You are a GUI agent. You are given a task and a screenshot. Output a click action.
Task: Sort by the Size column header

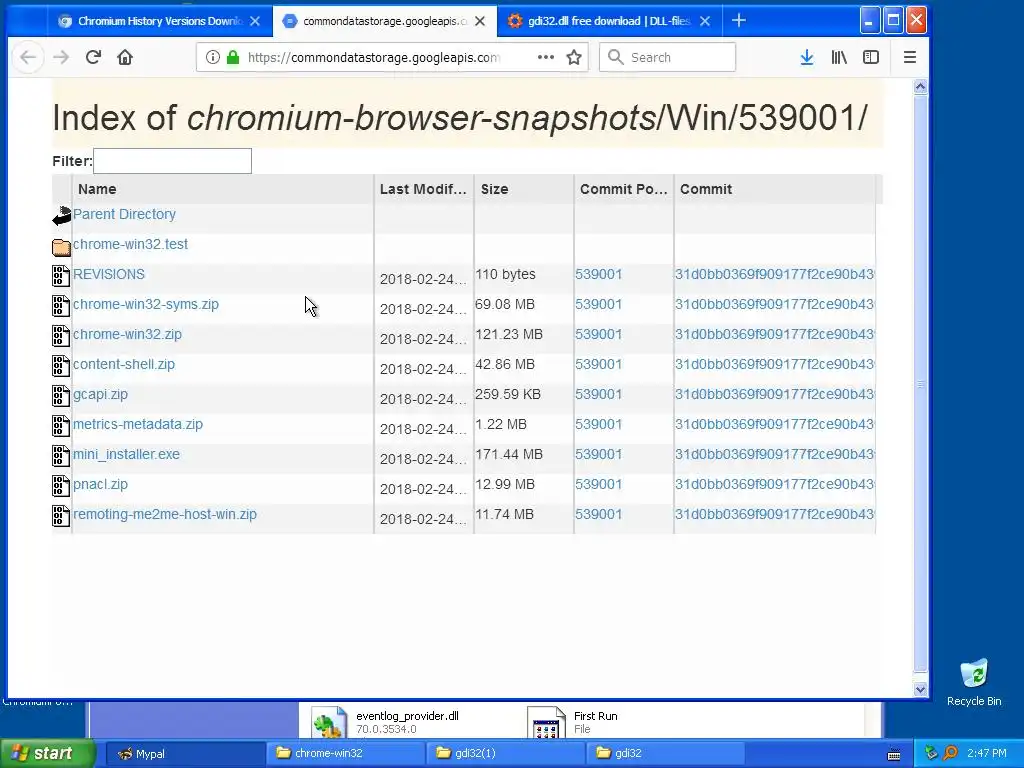(524, 189)
